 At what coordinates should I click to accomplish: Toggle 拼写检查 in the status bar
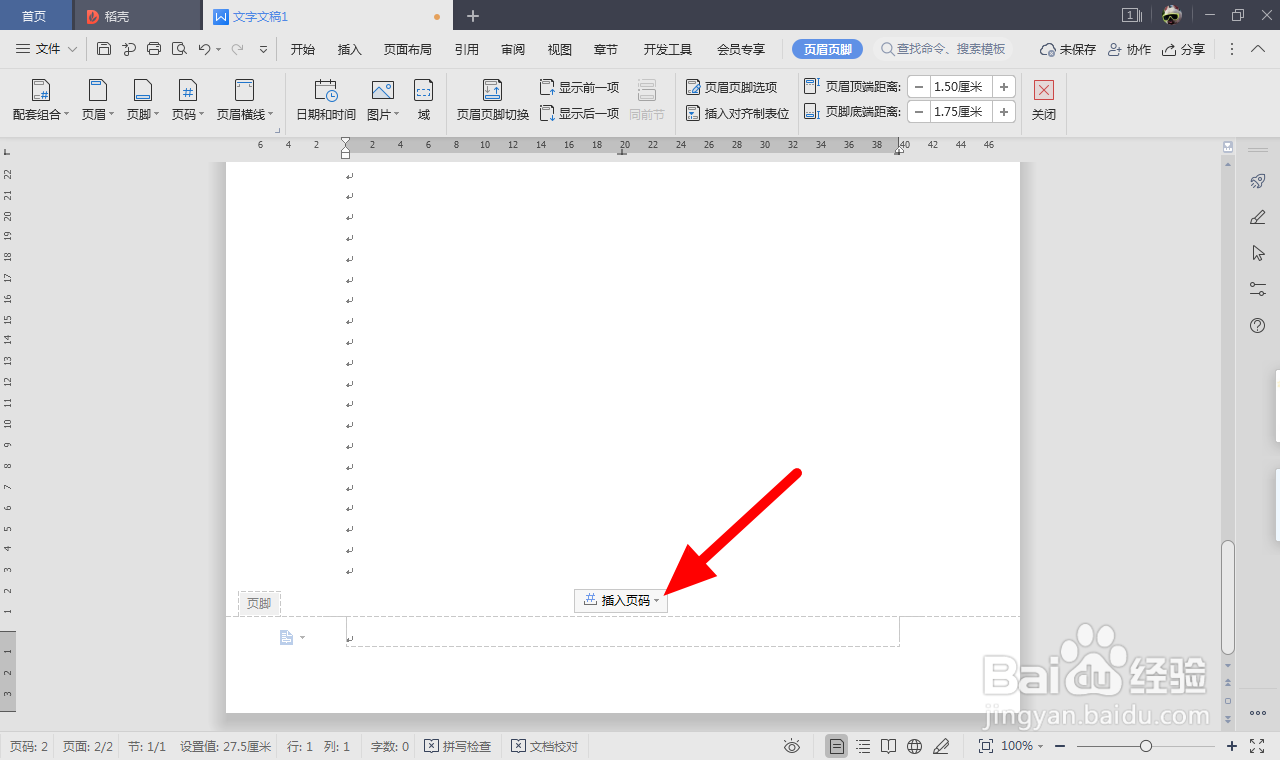click(x=458, y=745)
